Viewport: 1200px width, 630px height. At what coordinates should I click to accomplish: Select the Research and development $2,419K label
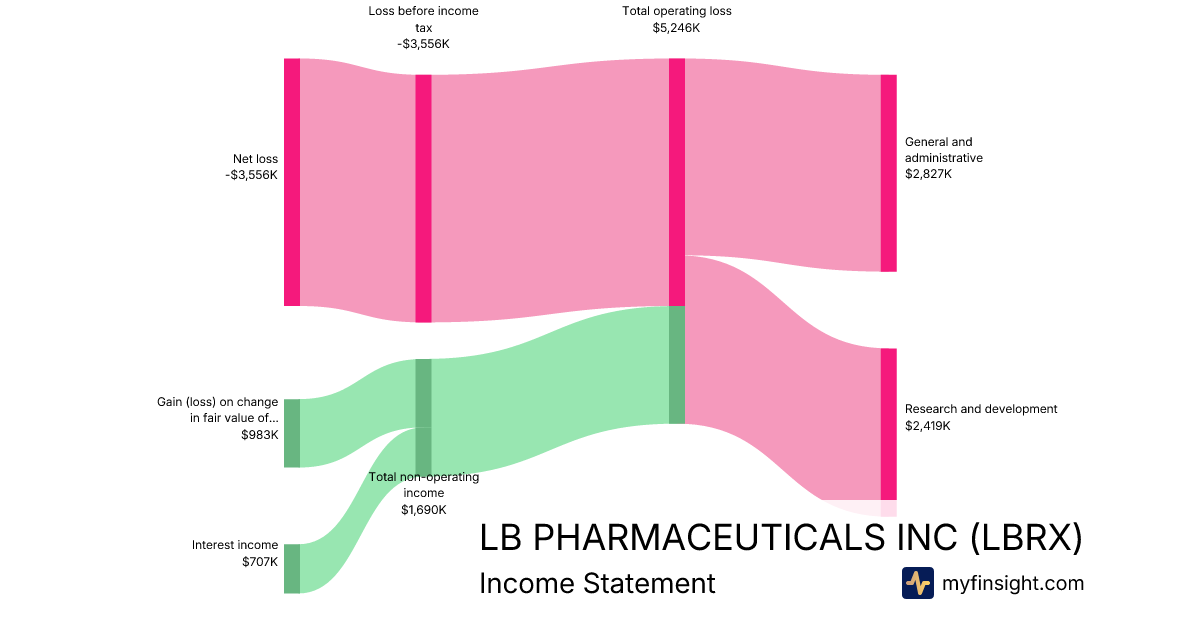[980, 417]
